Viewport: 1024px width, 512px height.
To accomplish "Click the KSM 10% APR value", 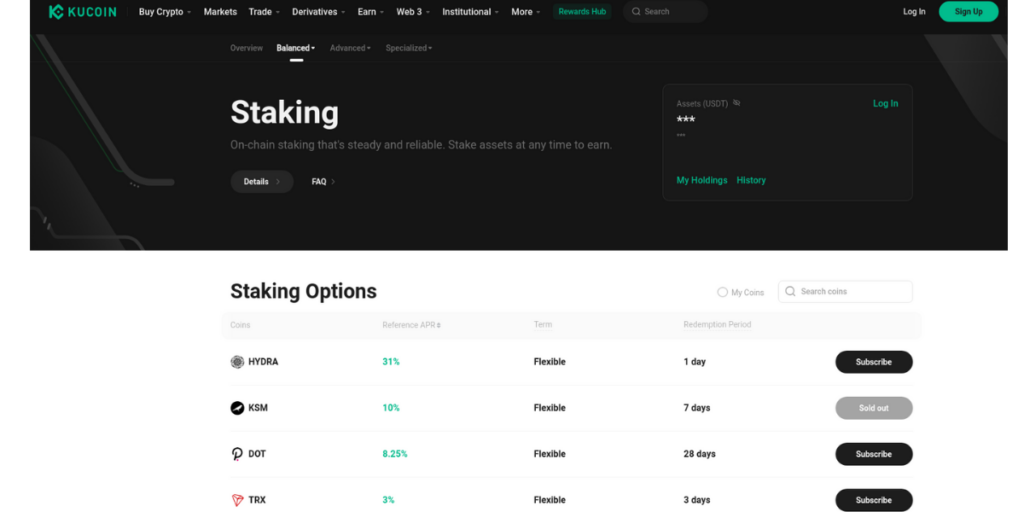I will pyautogui.click(x=391, y=408).
